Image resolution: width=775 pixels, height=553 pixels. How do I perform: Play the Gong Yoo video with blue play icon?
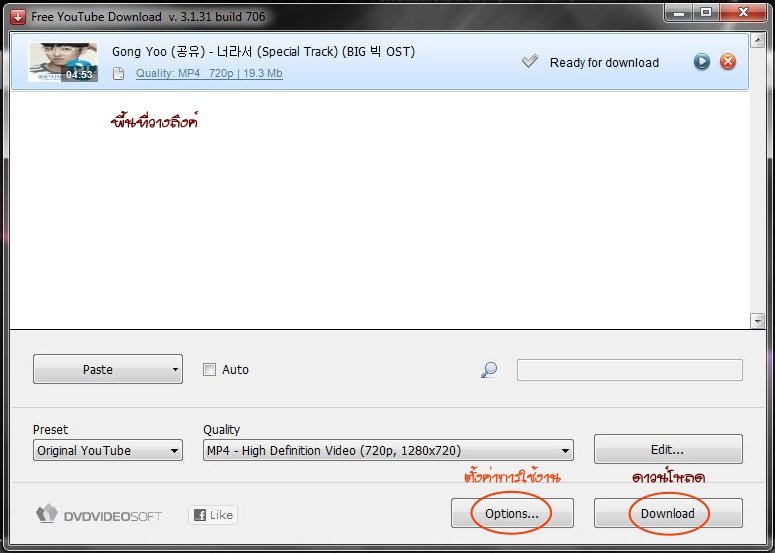coord(702,62)
